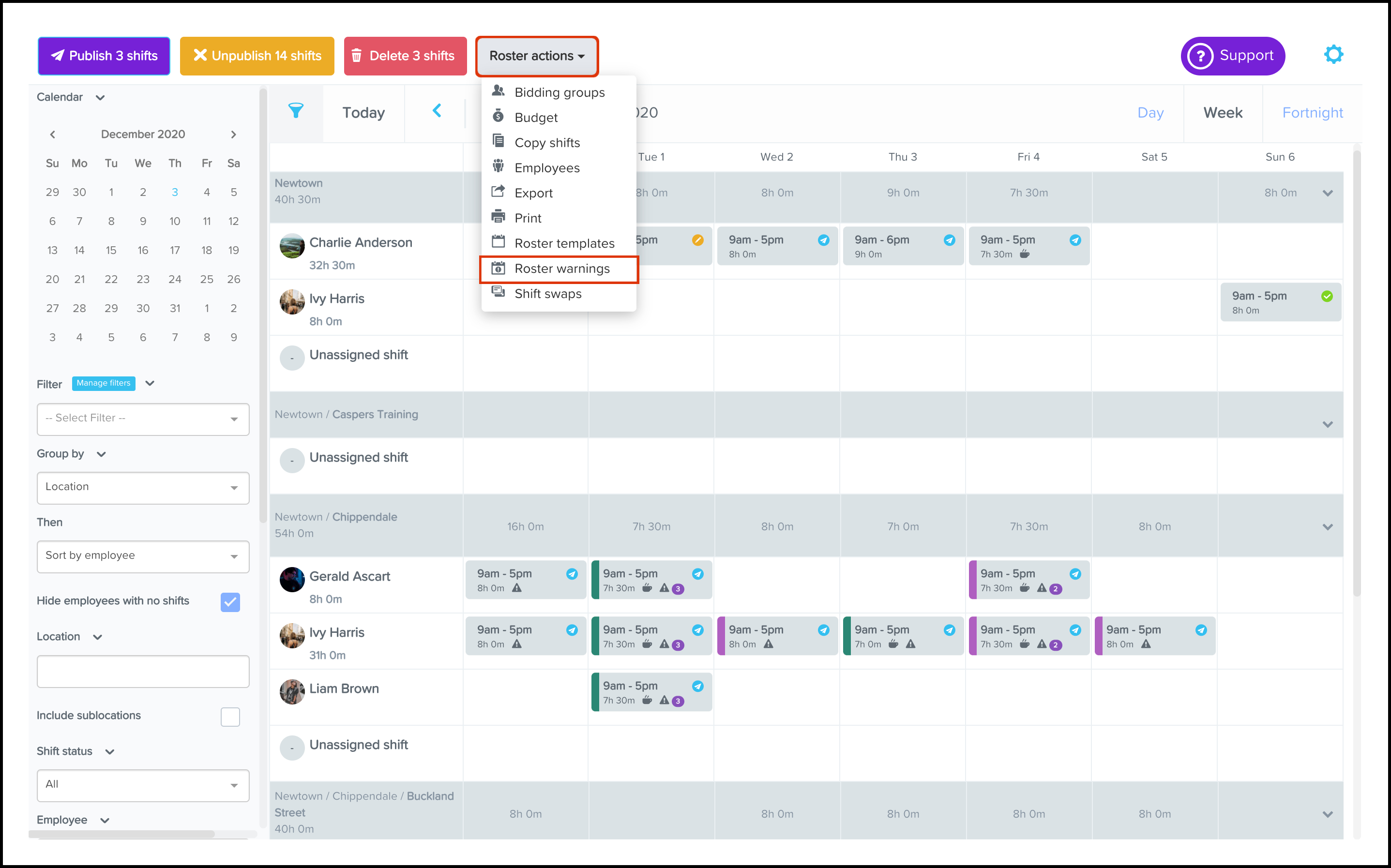Click the funnel filter icon
Screen dimensions: 1391x868
tap(296, 111)
